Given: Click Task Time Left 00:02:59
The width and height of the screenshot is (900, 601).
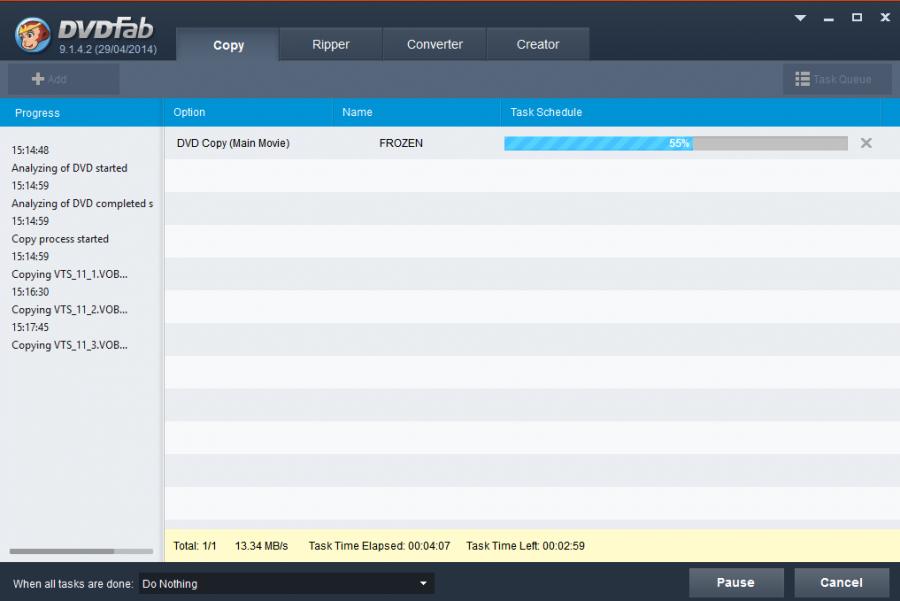Looking at the screenshot, I should (x=525, y=546).
